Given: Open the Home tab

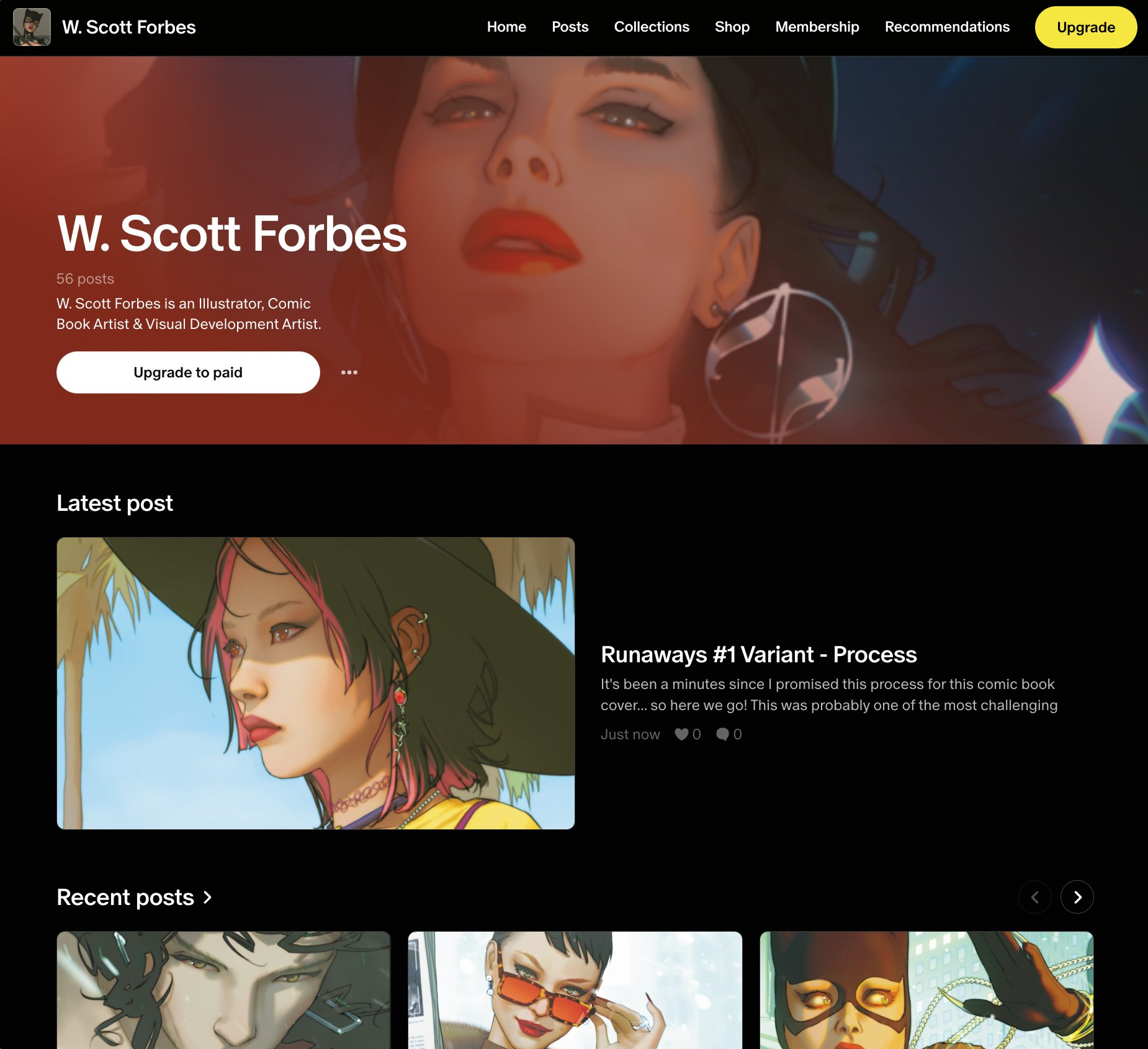Looking at the screenshot, I should point(506,27).
